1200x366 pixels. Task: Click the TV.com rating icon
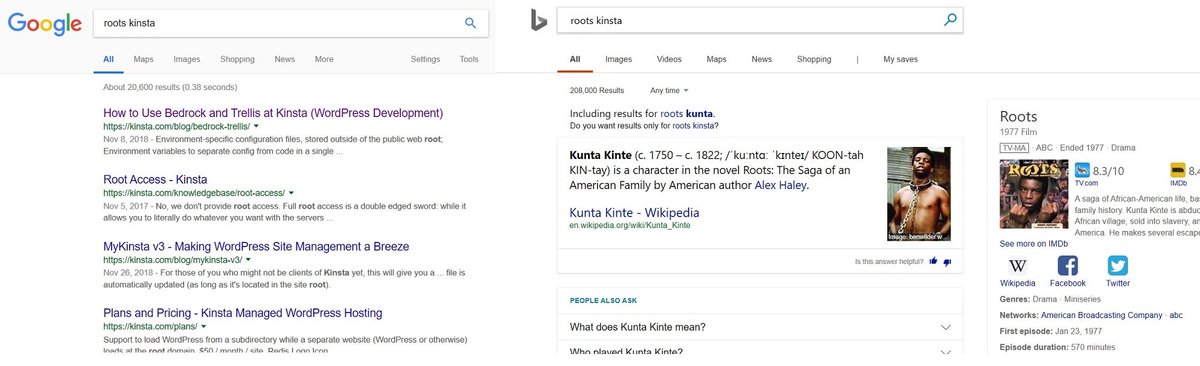click(1081, 170)
